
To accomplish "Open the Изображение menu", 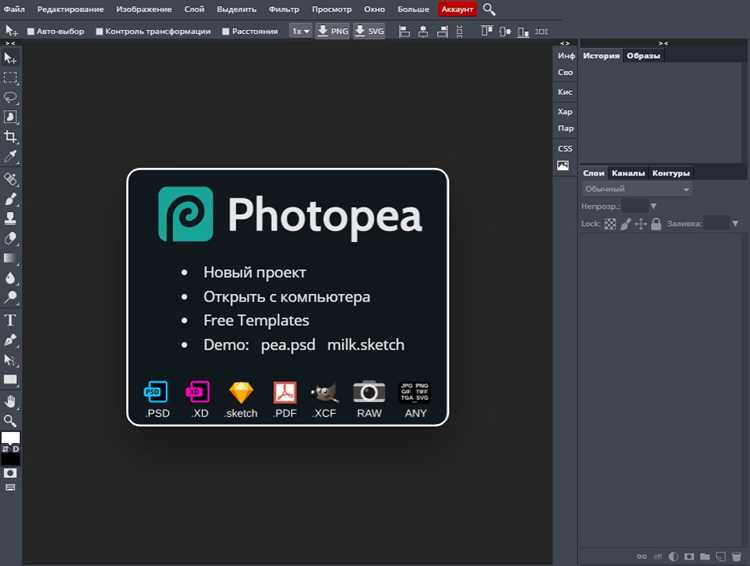I will [x=144, y=9].
